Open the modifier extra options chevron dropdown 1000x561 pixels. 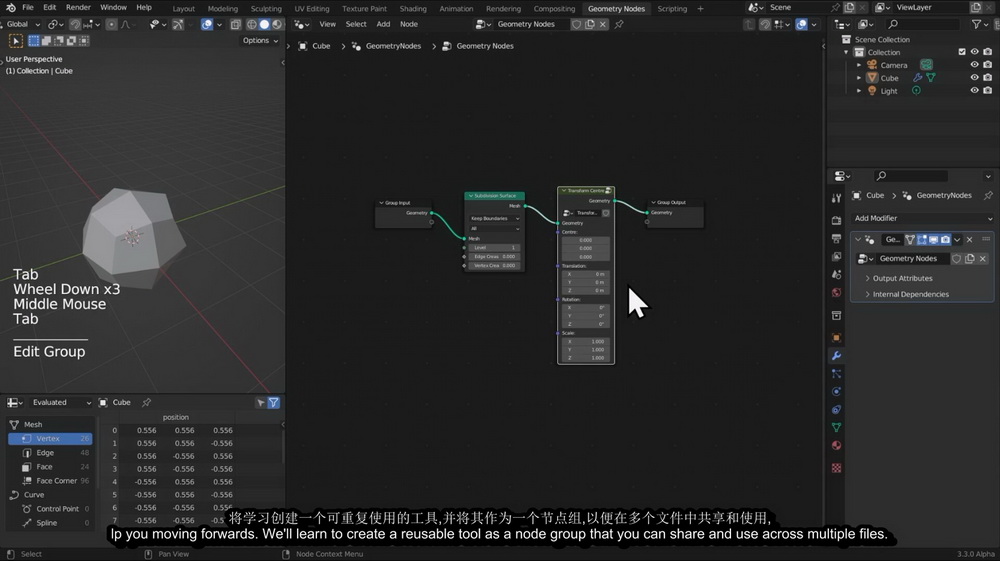click(x=957, y=240)
